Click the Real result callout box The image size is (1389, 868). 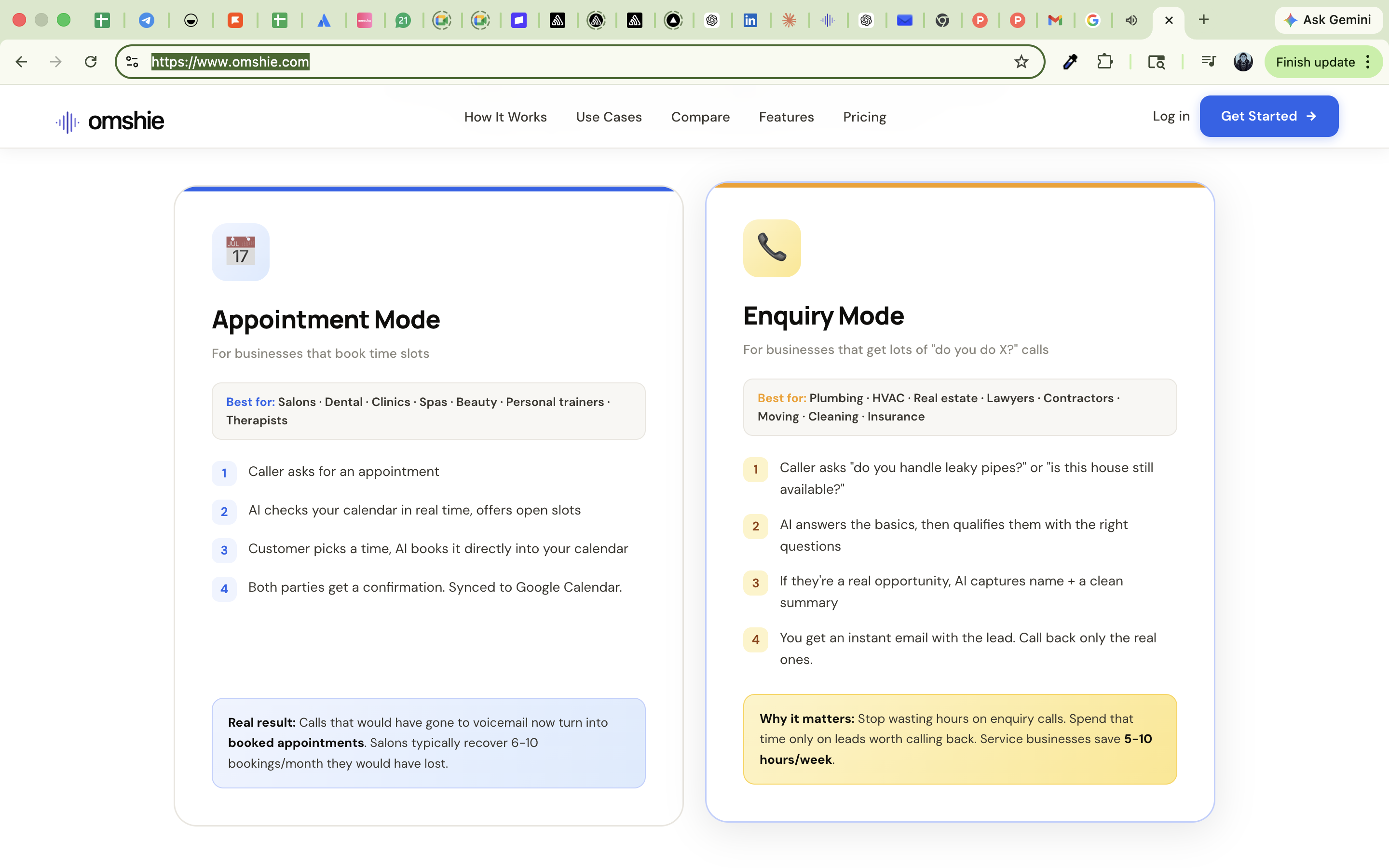429,743
